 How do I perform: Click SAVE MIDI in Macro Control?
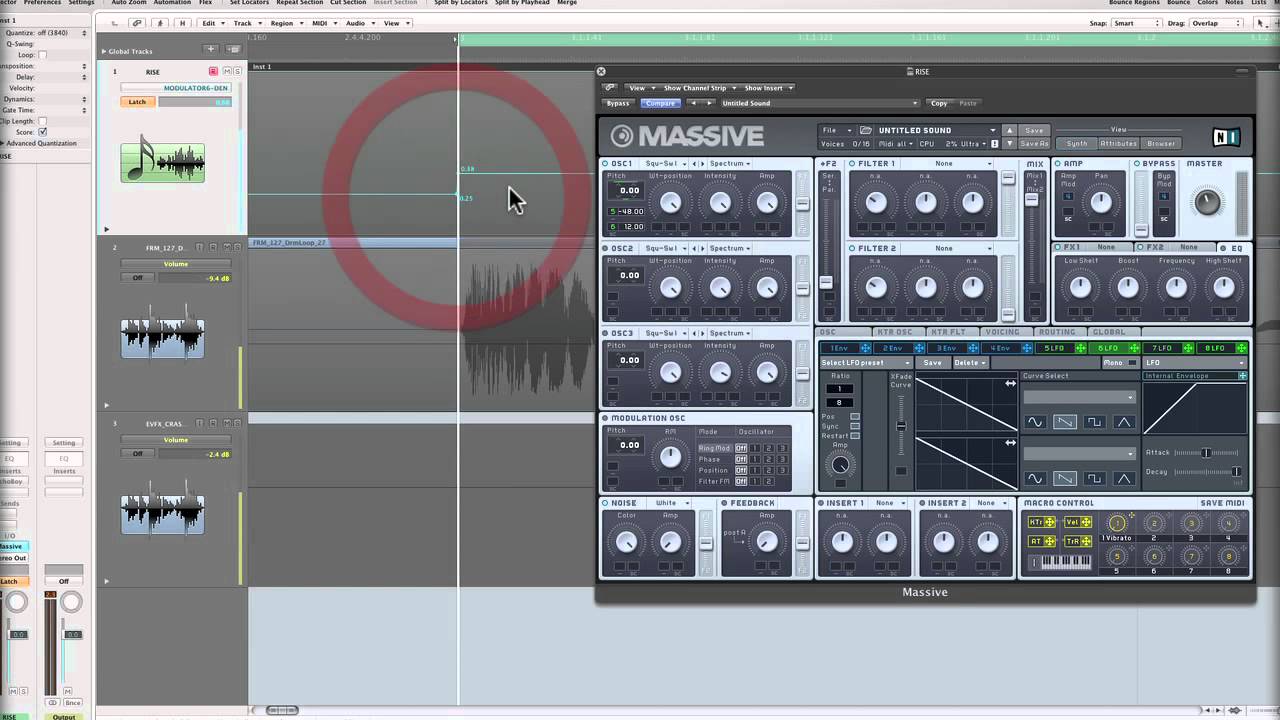point(1222,503)
